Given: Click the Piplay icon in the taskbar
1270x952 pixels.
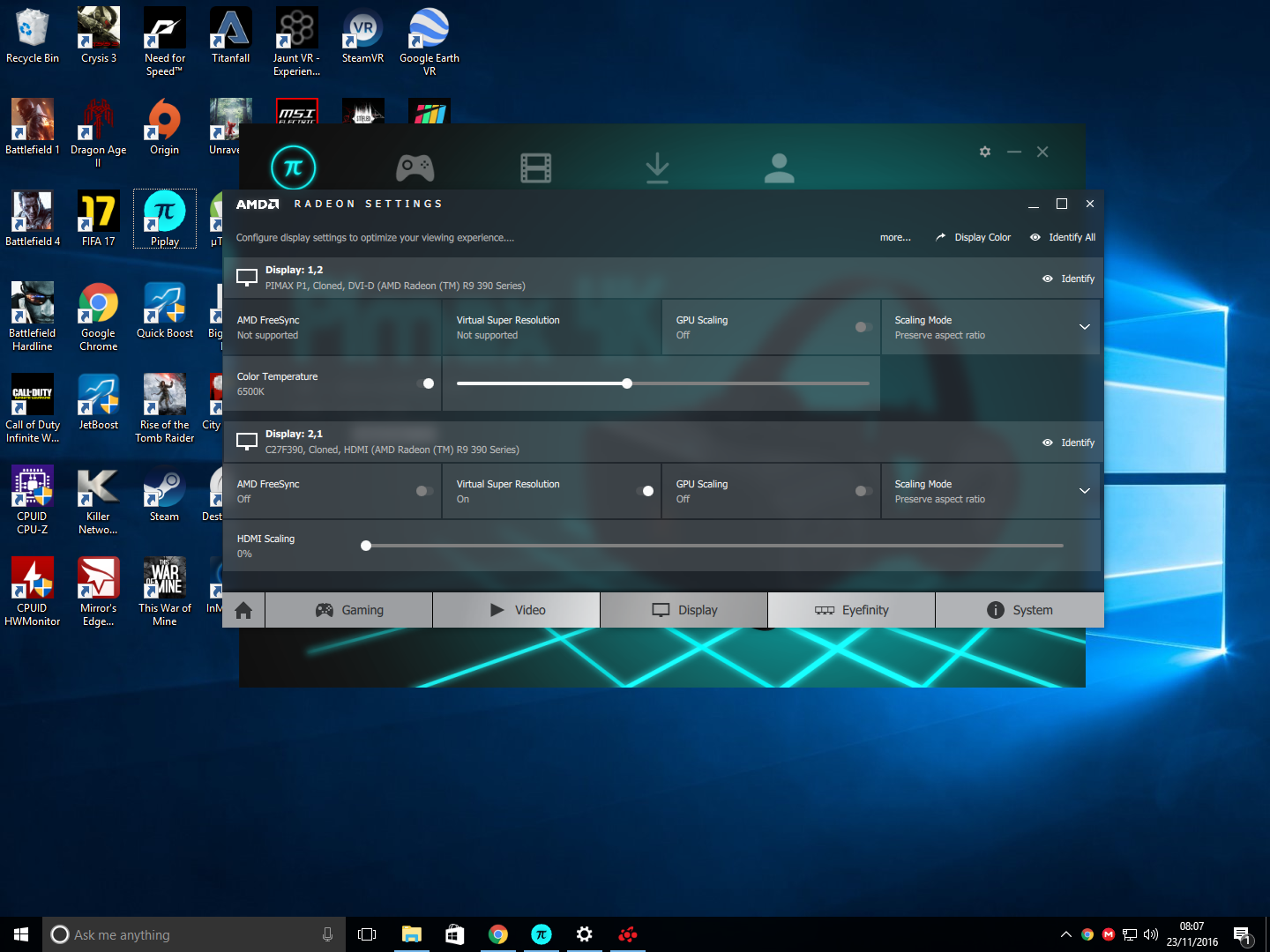Looking at the screenshot, I should point(542,934).
